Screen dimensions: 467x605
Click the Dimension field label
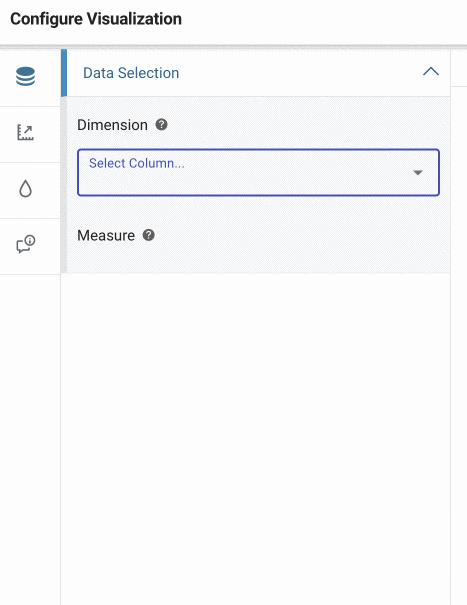(112, 125)
